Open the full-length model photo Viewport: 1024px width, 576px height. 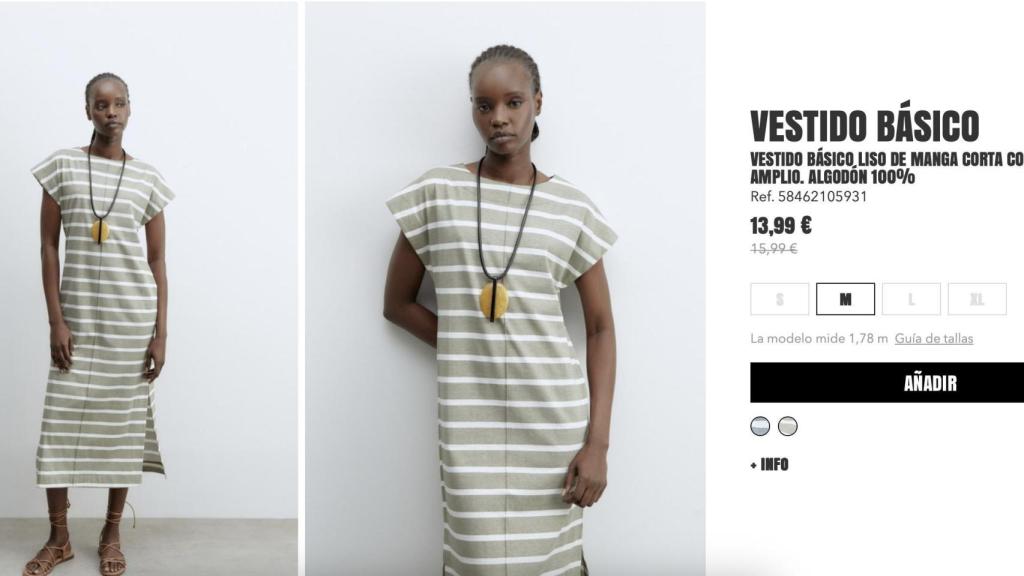coord(149,288)
